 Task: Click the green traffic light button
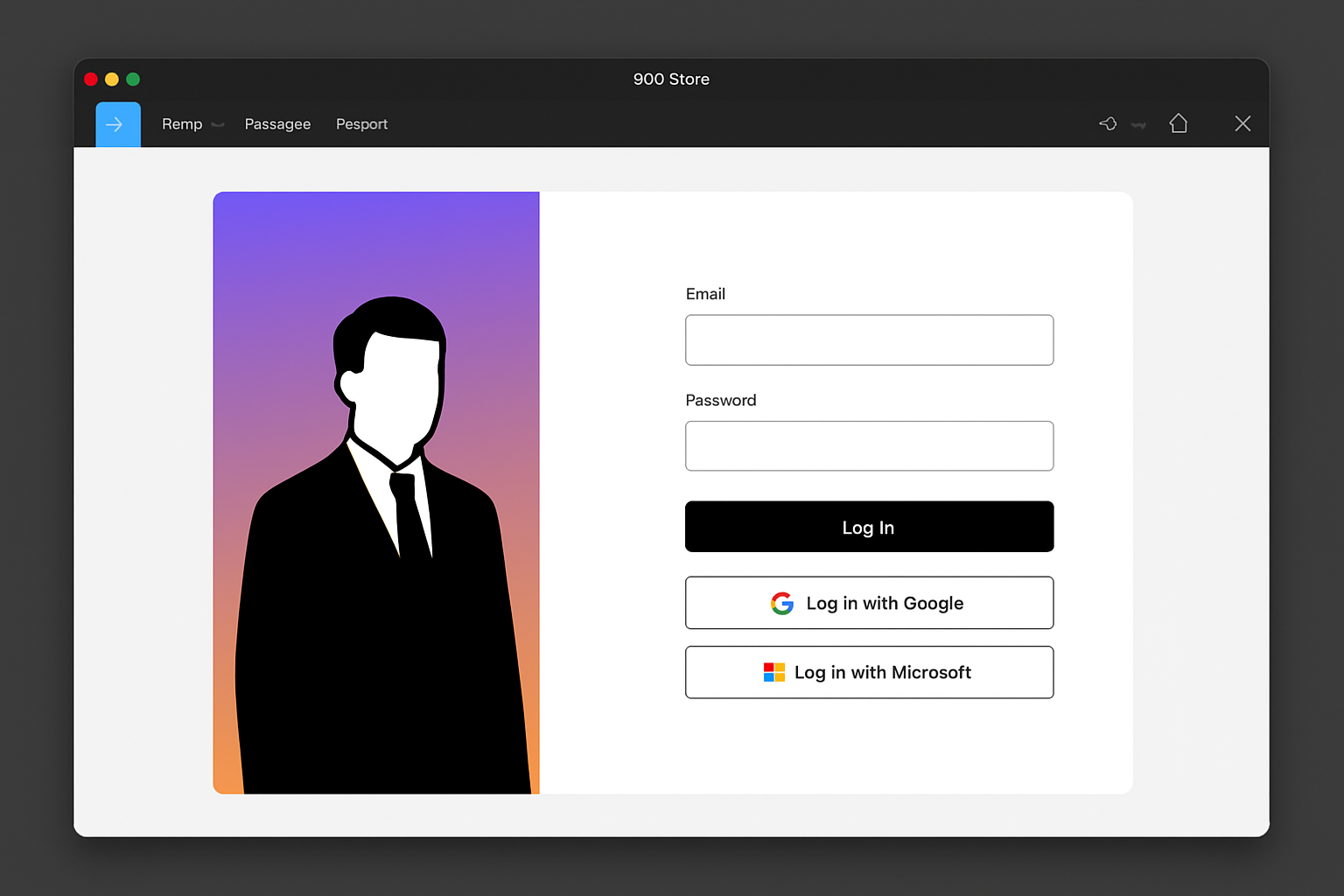tap(132, 79)
